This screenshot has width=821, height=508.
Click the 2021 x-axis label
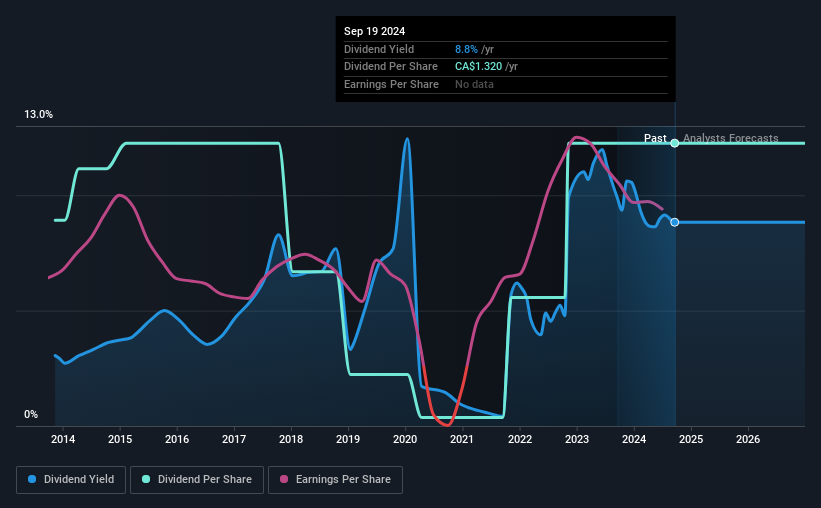coord(462,439)
